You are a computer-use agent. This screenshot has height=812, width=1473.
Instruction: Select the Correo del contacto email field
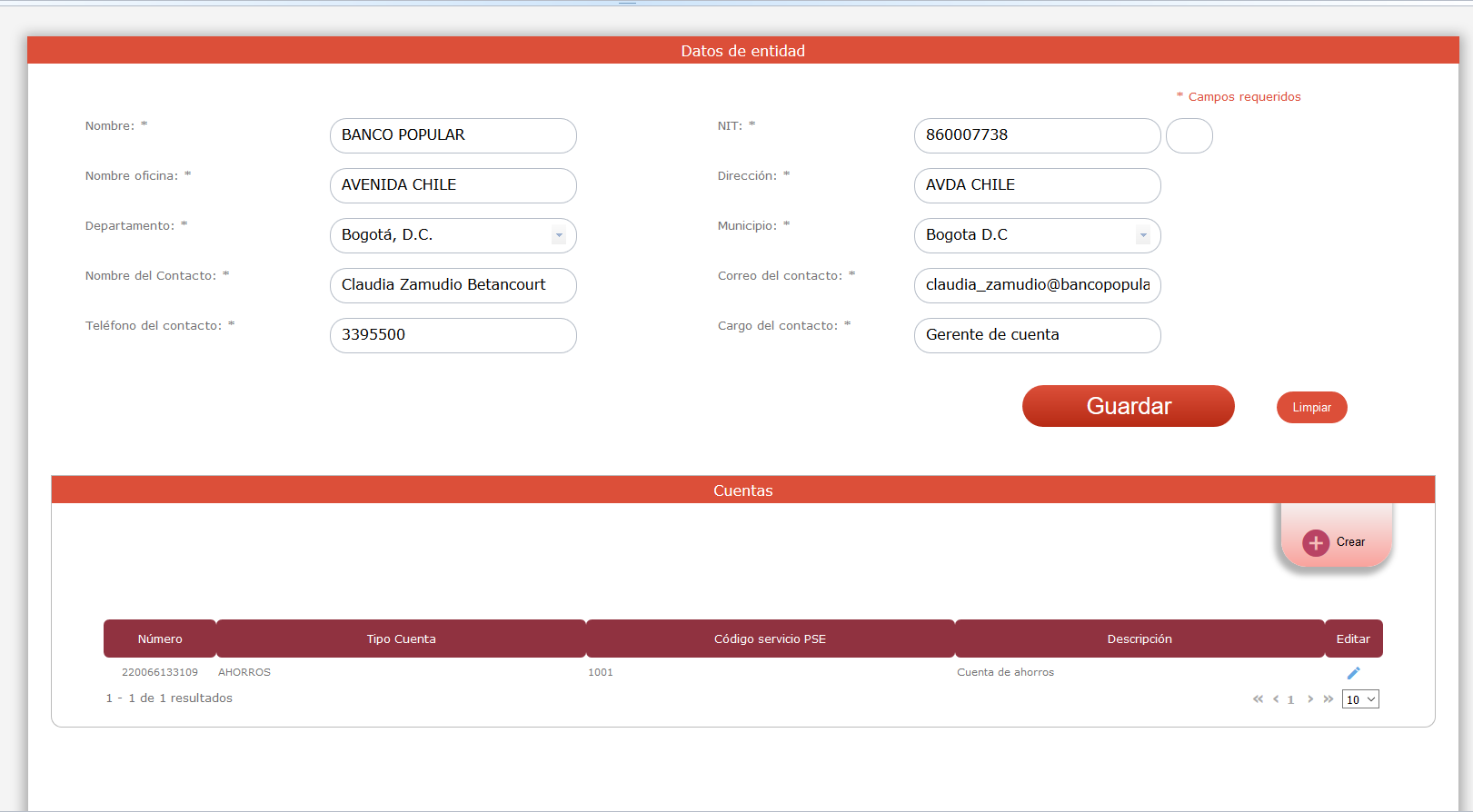point(1036,285)
